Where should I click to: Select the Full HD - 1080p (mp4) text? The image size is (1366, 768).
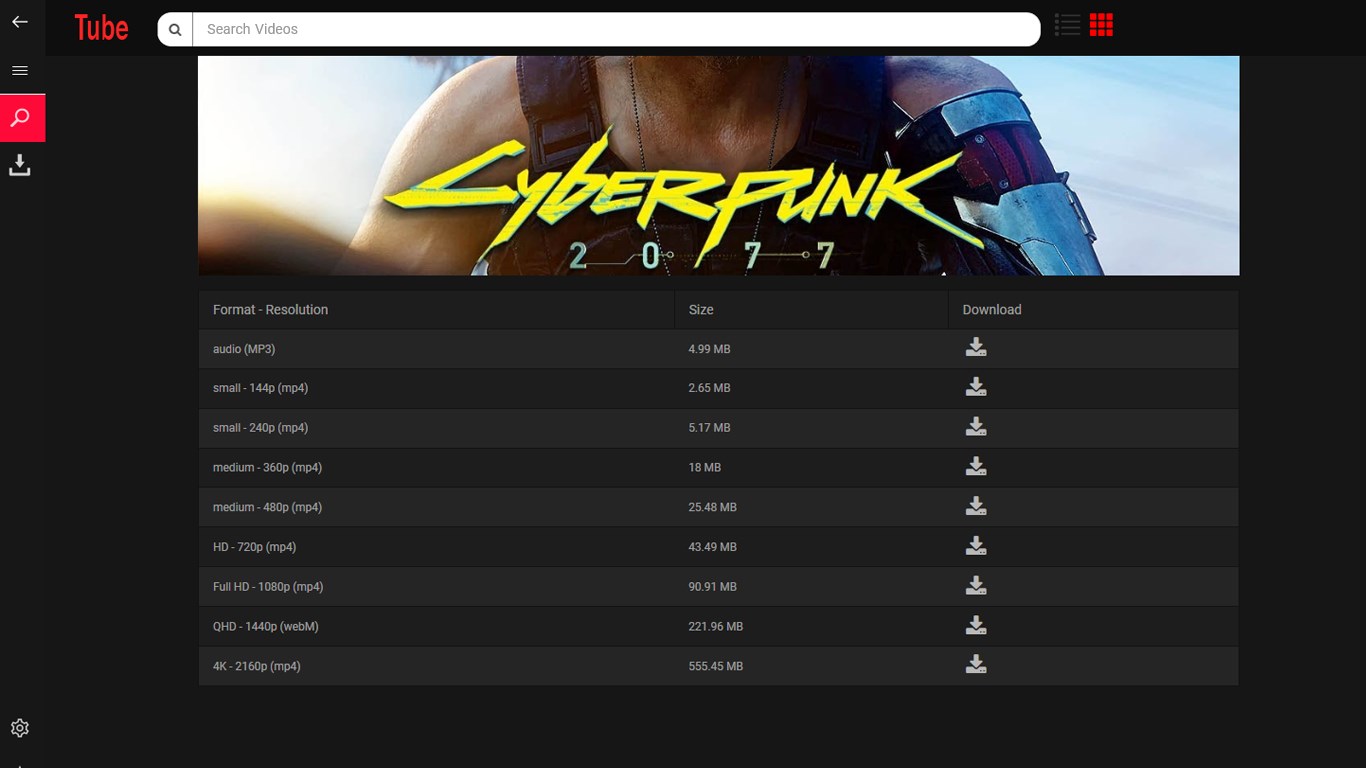click(x=268, y=587)
